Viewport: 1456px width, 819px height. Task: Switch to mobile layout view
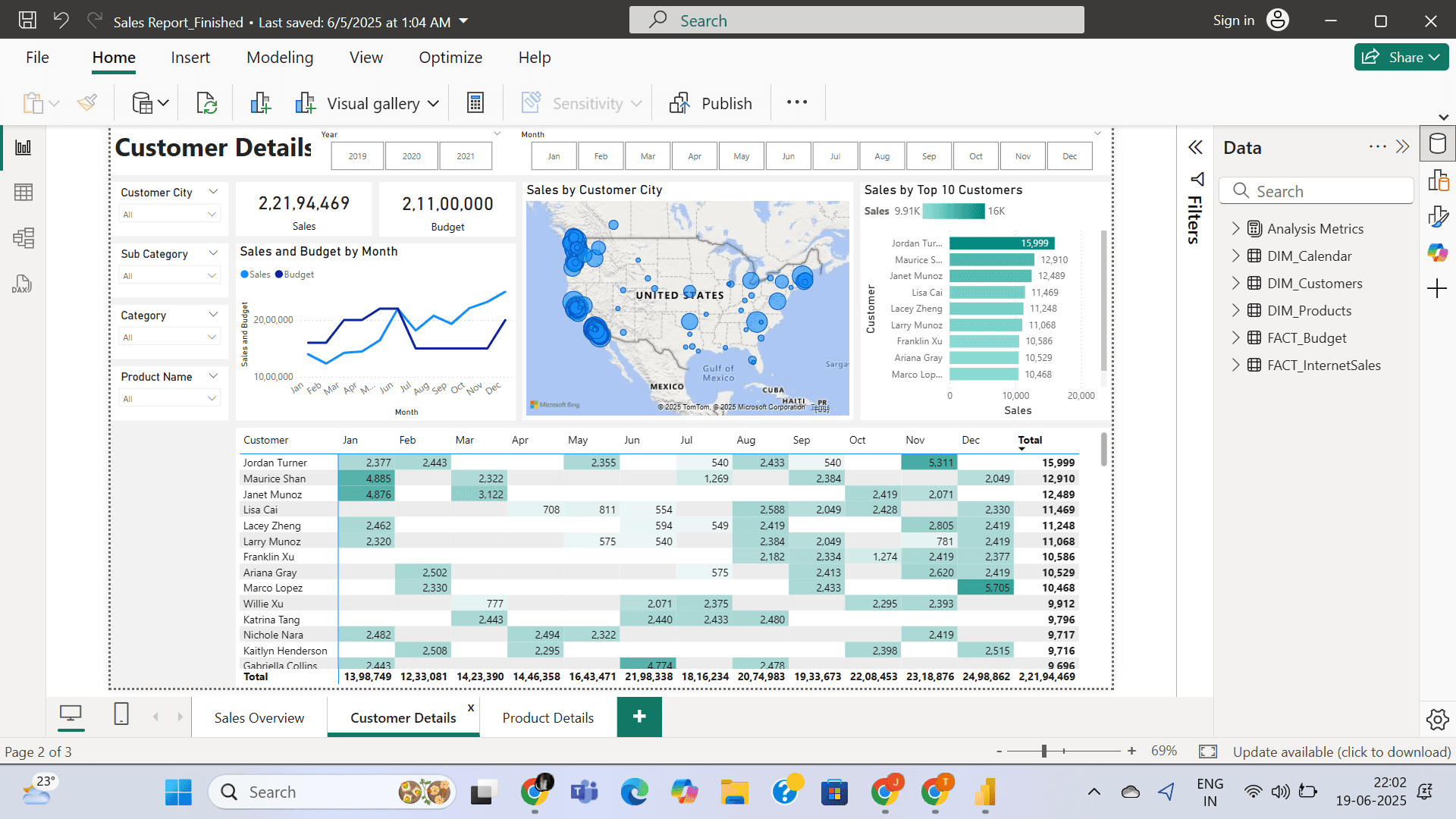(121, 714)
